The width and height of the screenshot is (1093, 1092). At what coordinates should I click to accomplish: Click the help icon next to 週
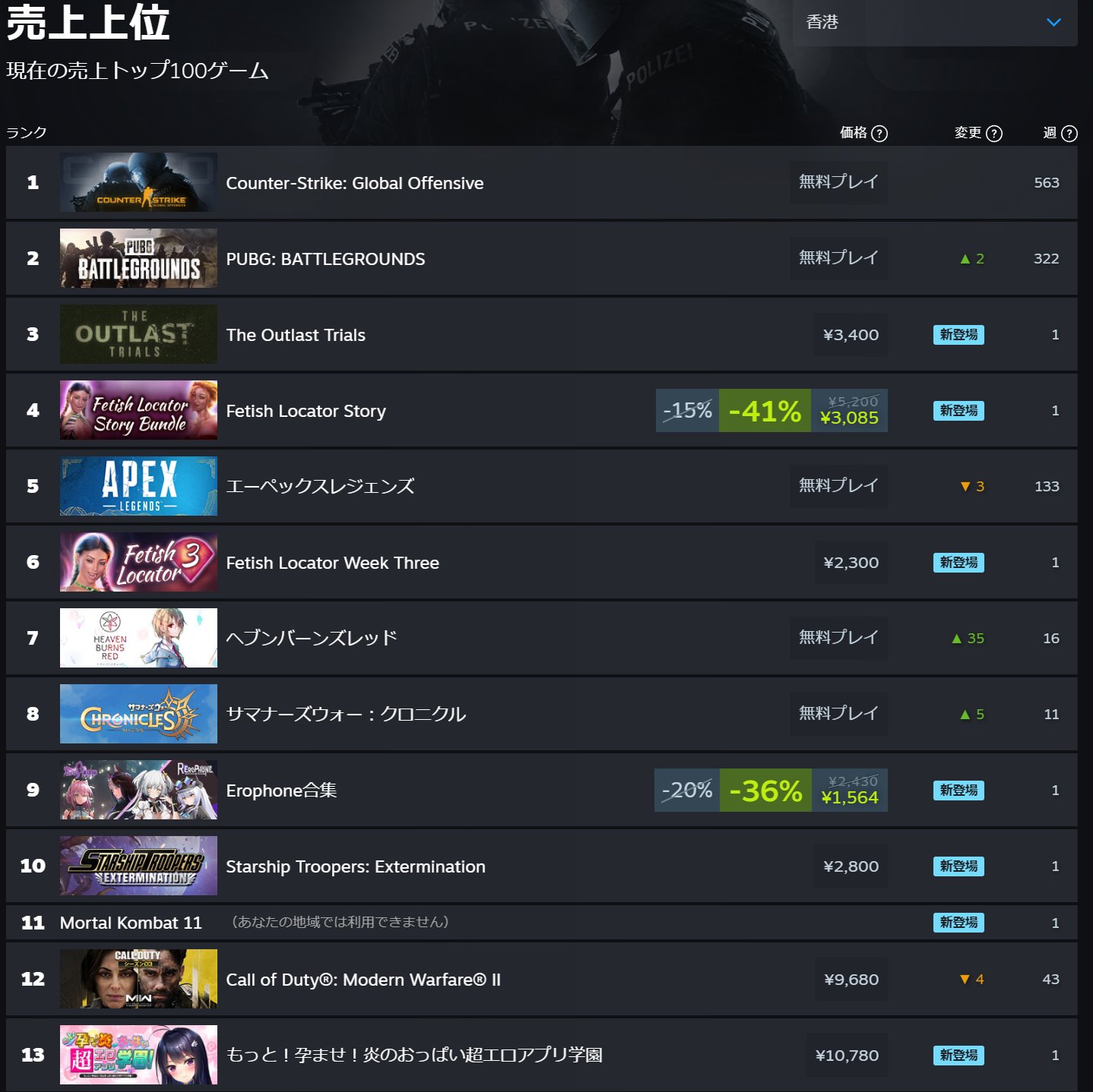1069,134
